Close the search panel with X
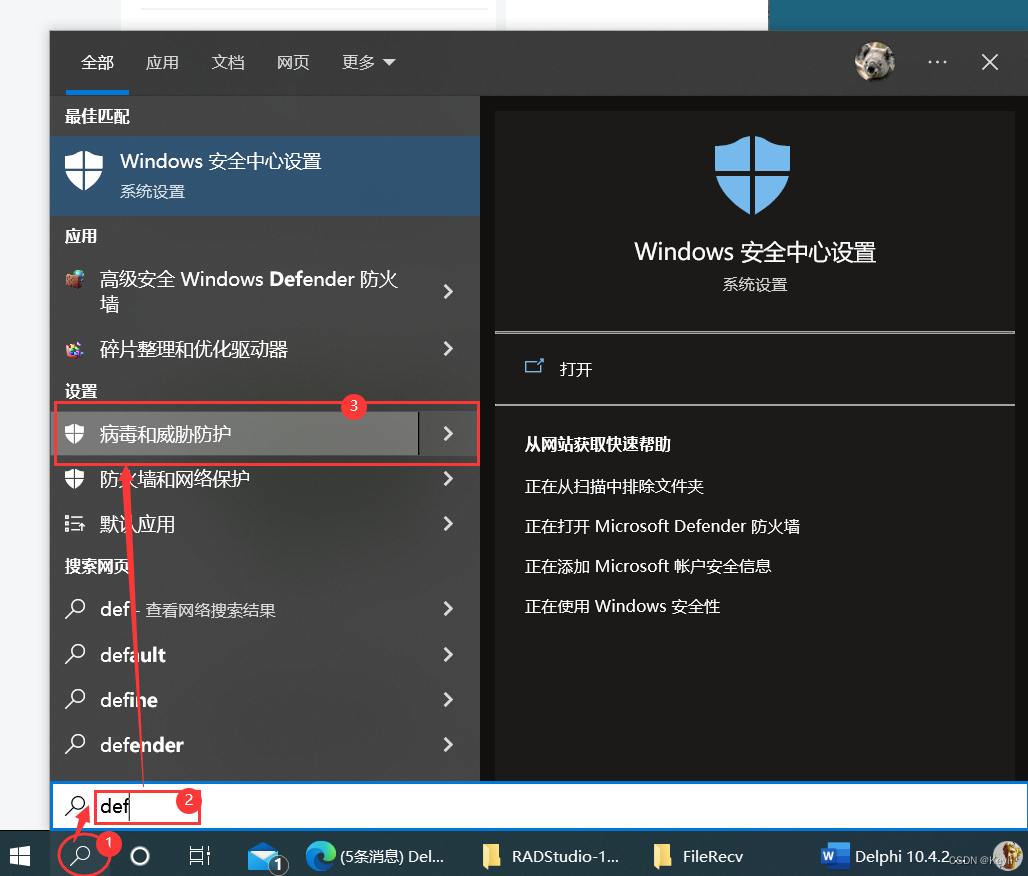1028x876 pixels. pos(990,62)
